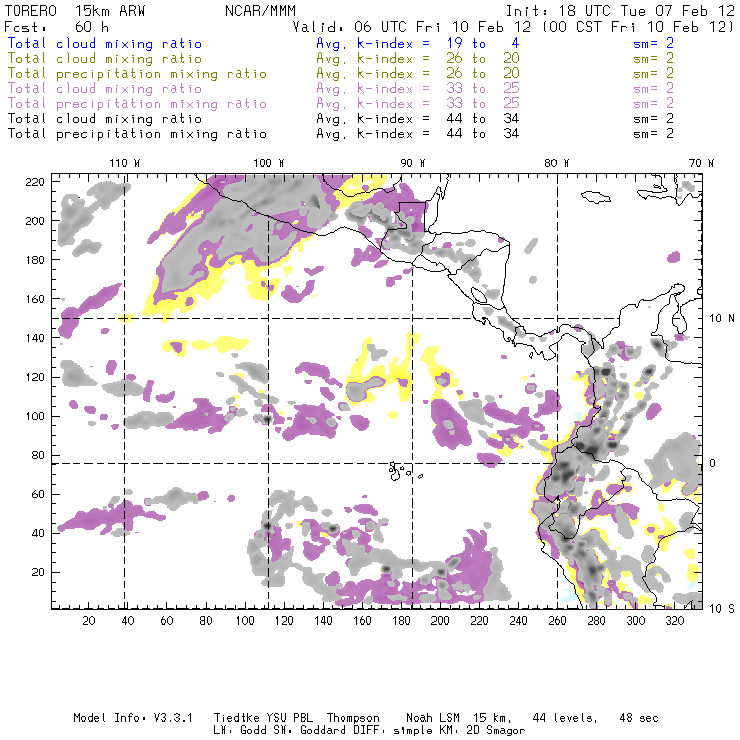Click the y-axis grid label '220'
The width and height of the screenshot is (740, 740).
coord(35,182)
